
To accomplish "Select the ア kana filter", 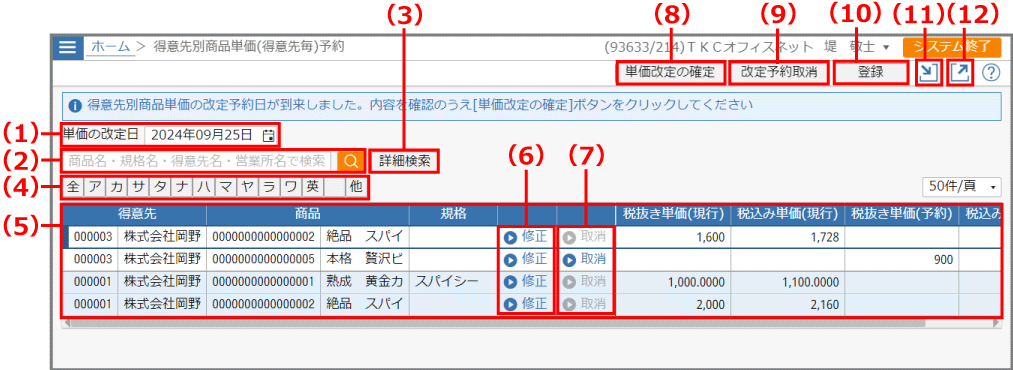I will pyautogui.click(x=95, y=187).
